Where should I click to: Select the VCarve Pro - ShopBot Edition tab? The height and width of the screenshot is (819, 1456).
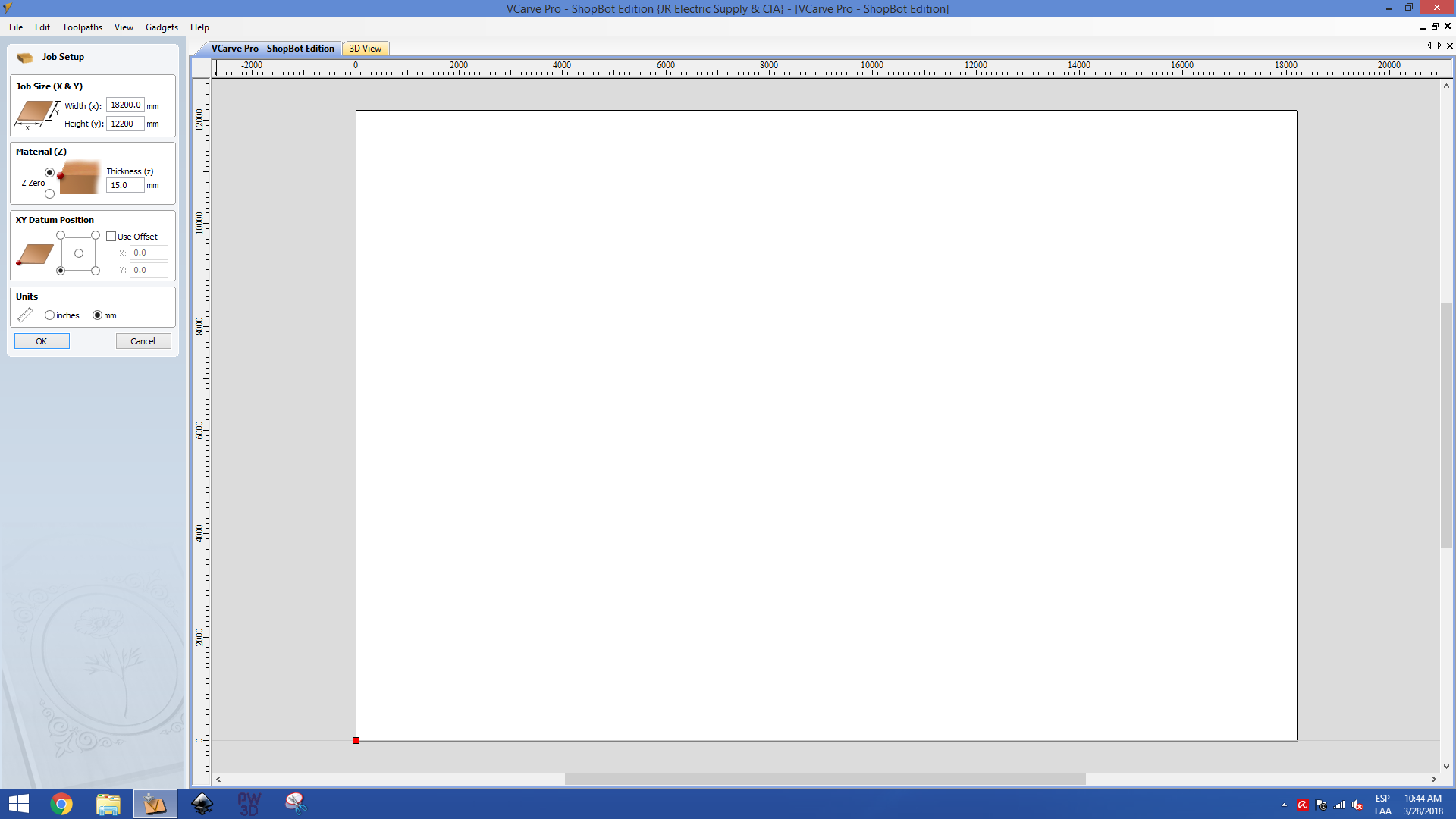coord(272,49)
